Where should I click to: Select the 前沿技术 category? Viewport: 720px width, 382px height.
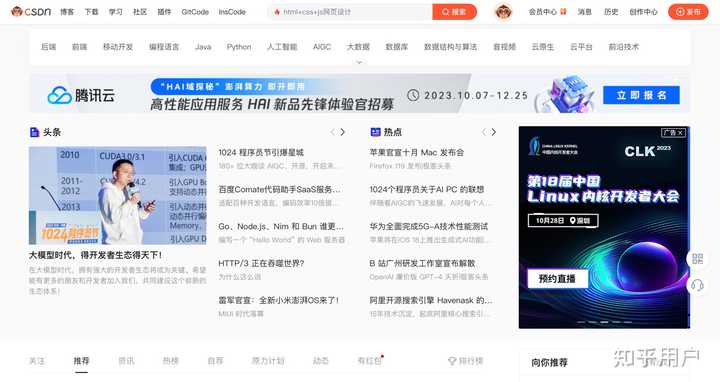click(624, 47)
